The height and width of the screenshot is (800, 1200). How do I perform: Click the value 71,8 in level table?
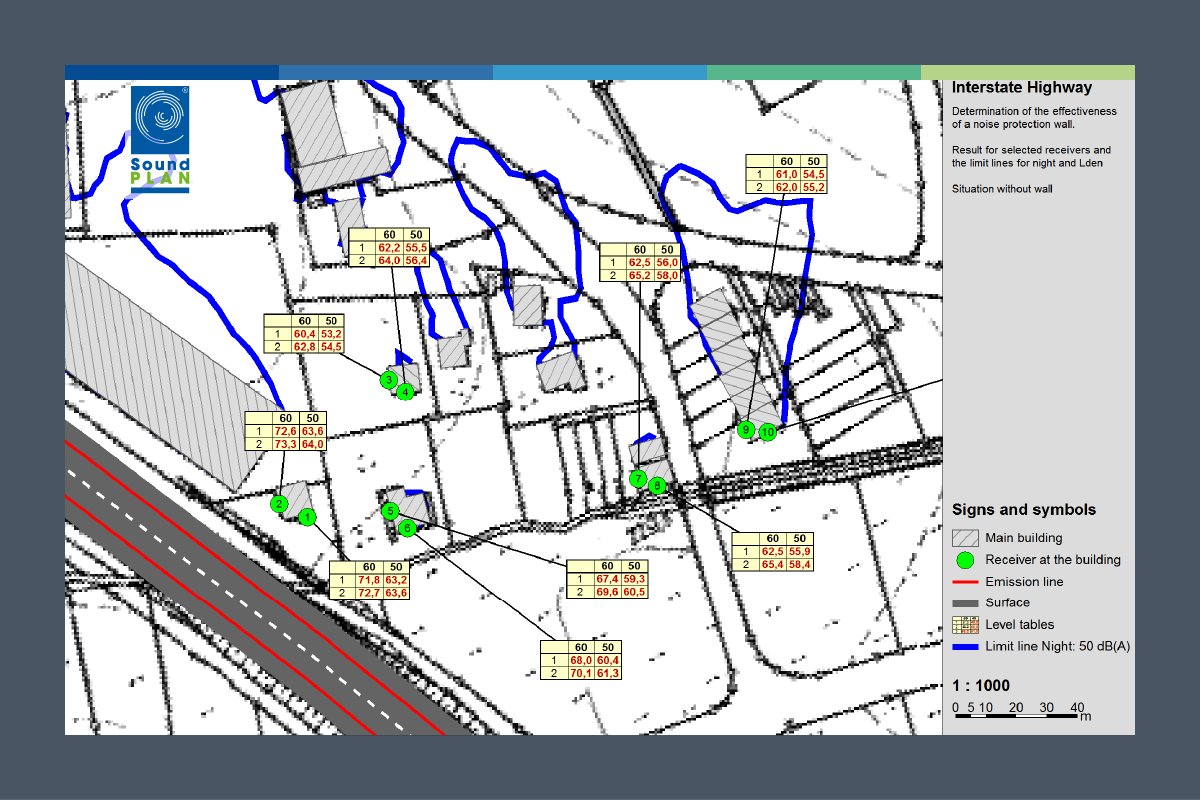tap(370, 579)
